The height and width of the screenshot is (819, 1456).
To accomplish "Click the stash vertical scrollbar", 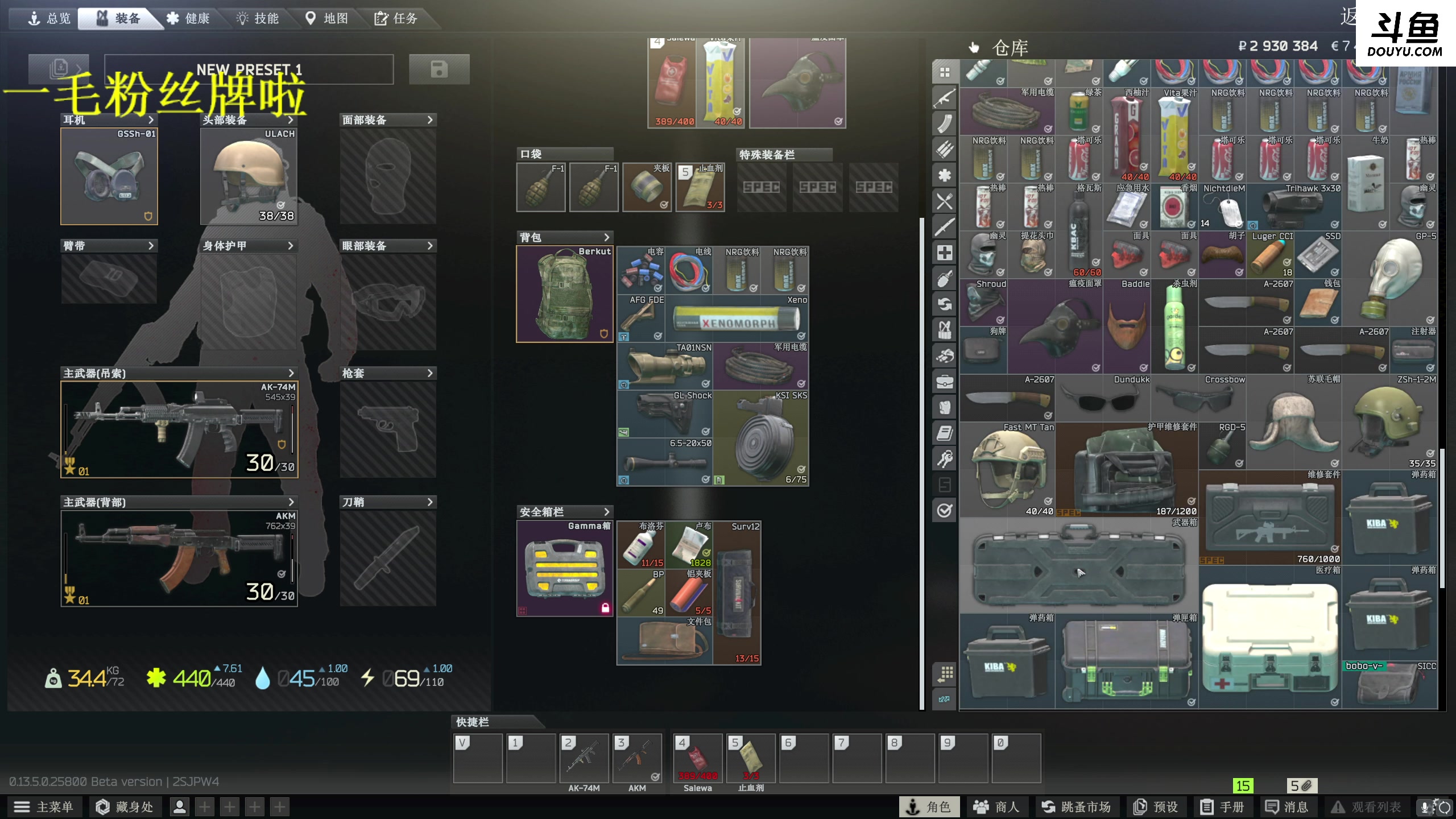I will (x=1442, y=518).
